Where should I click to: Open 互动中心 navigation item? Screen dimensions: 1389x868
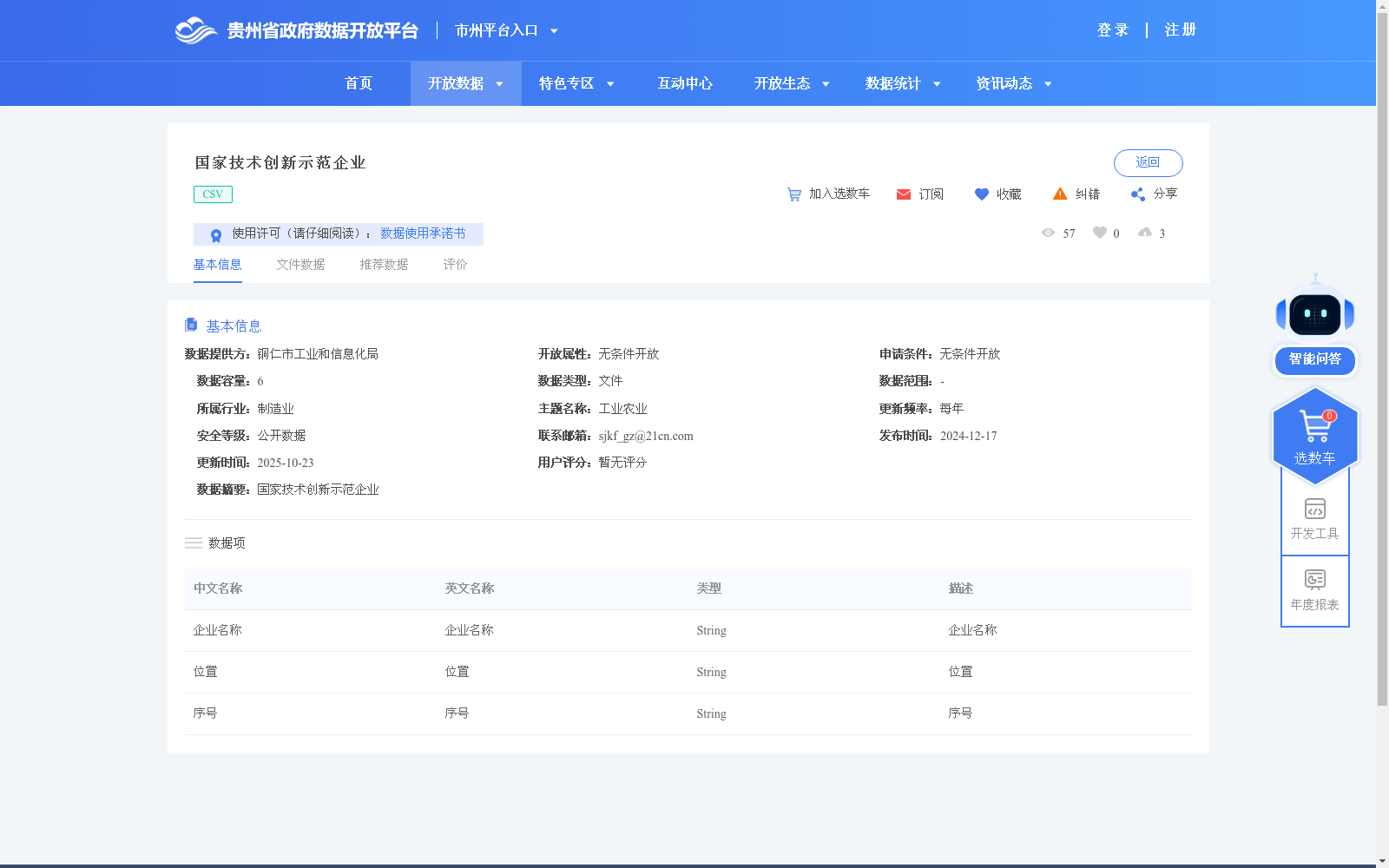pyautogui.click(x=685, y=83)
